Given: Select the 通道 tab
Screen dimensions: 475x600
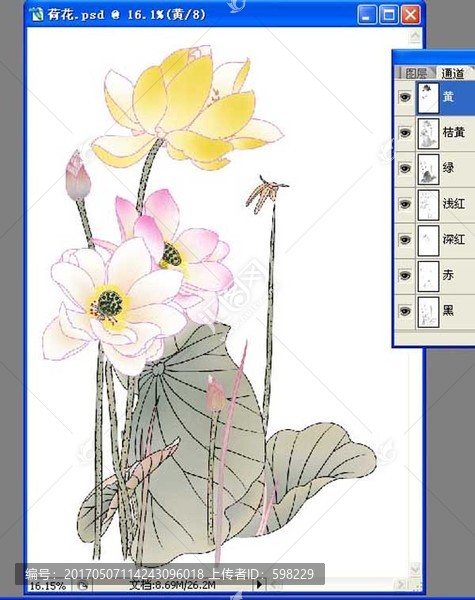Looking at the screenshot, I should pyautogui.click(x=452, y=73).
